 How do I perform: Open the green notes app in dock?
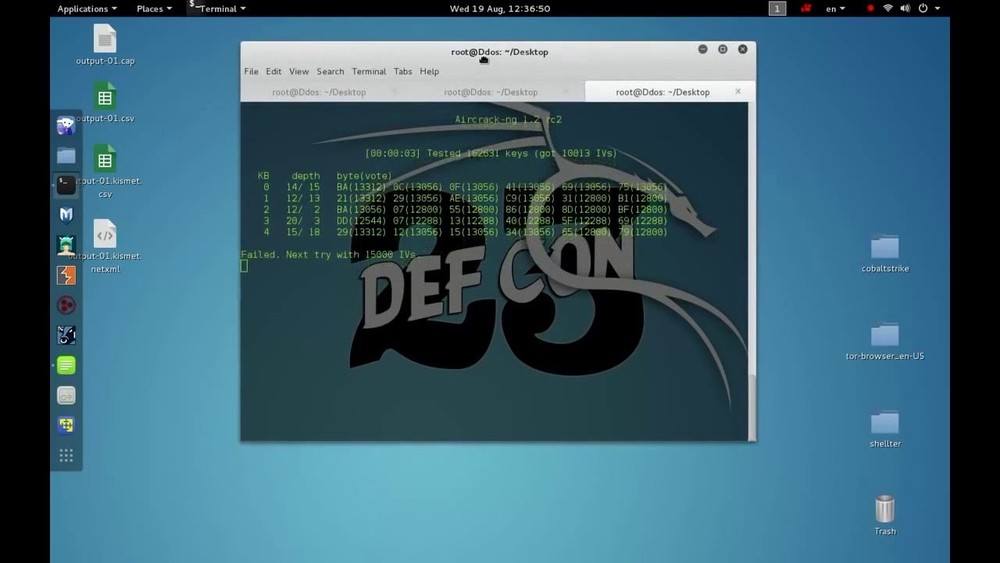click(66, 365)
